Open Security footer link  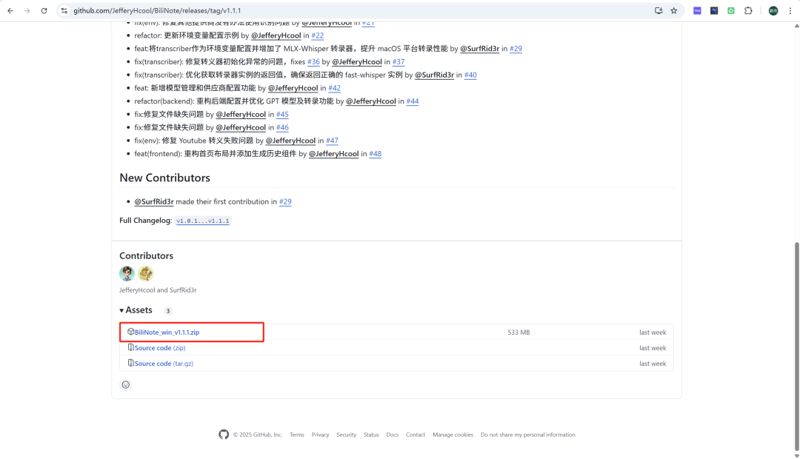[x=346, y=435]
